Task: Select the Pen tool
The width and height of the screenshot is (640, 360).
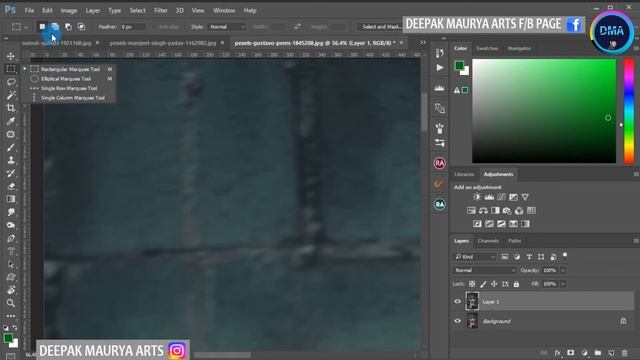Action: (11, 238)
